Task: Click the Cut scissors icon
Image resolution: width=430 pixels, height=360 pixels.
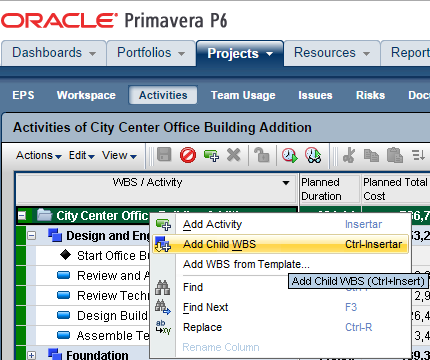Action: click(x=349, y=155)
